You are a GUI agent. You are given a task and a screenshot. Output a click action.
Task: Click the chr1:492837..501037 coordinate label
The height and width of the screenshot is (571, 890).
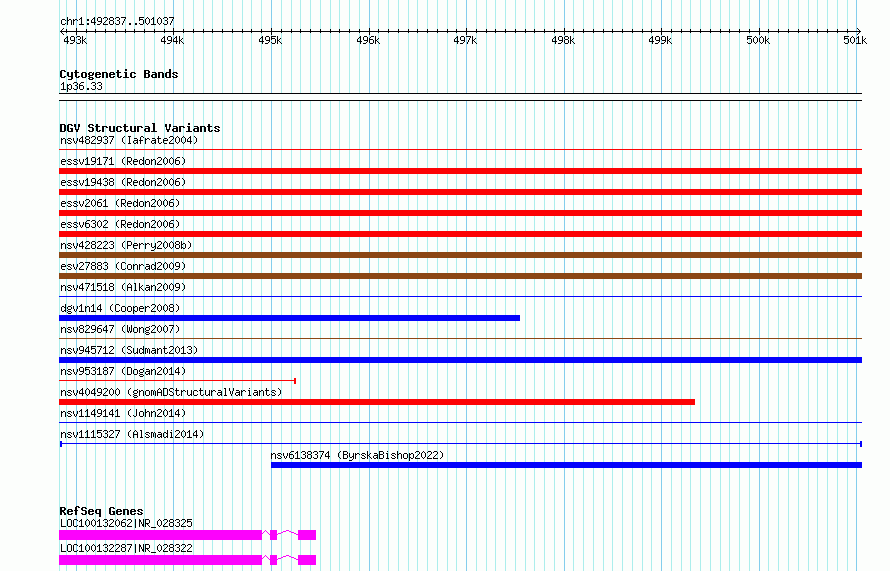tap(117, 21)
